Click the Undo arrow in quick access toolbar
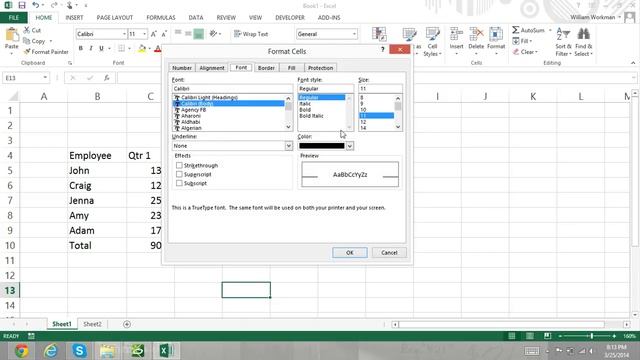 [36, 6]
